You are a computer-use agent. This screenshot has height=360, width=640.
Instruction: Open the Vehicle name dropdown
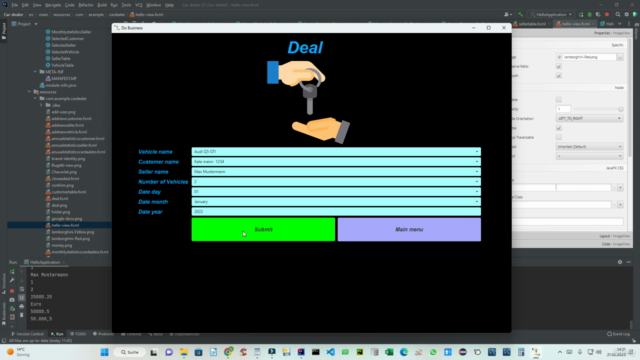point(336,151)
